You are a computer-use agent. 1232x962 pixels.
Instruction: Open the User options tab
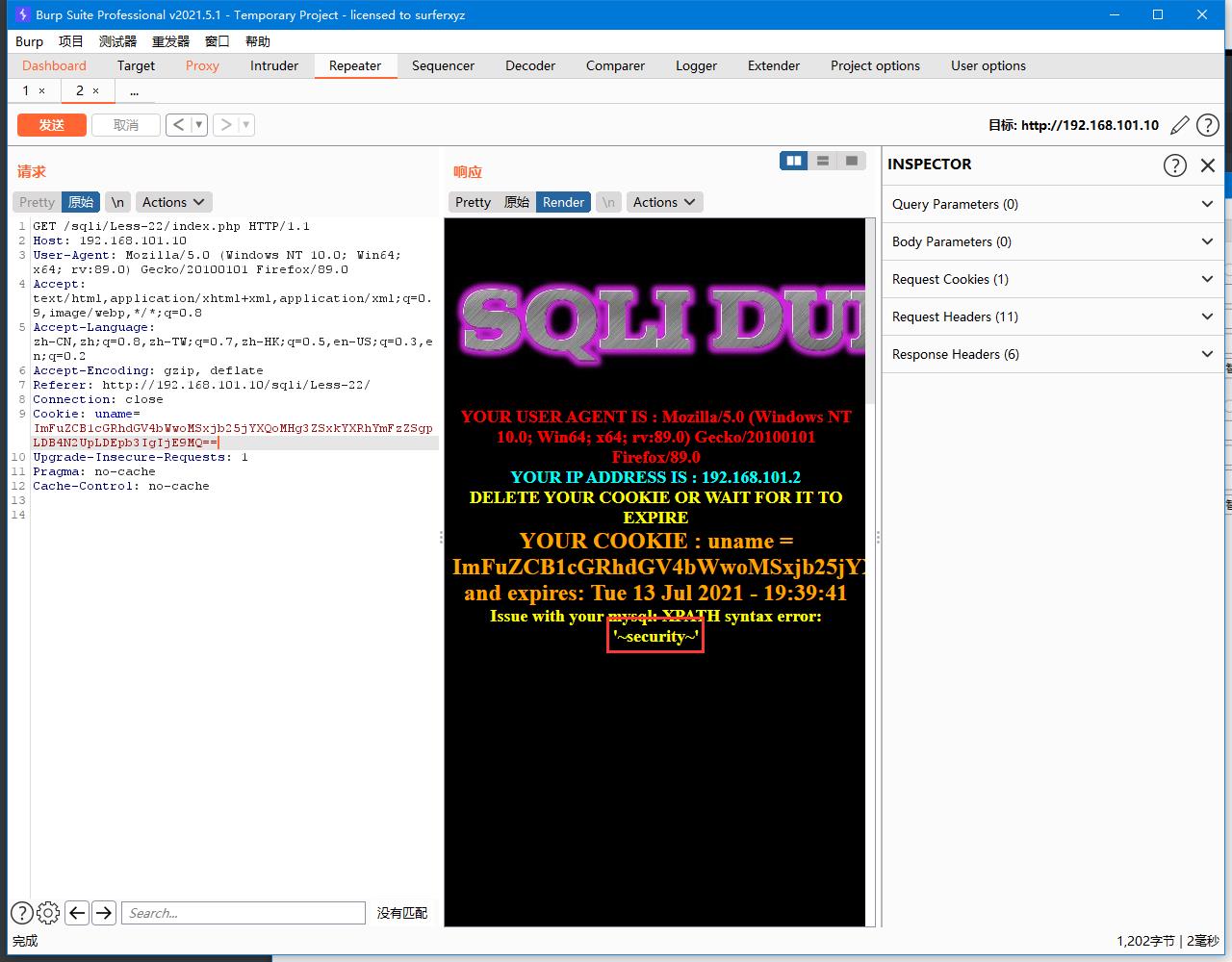coord(988,65)
